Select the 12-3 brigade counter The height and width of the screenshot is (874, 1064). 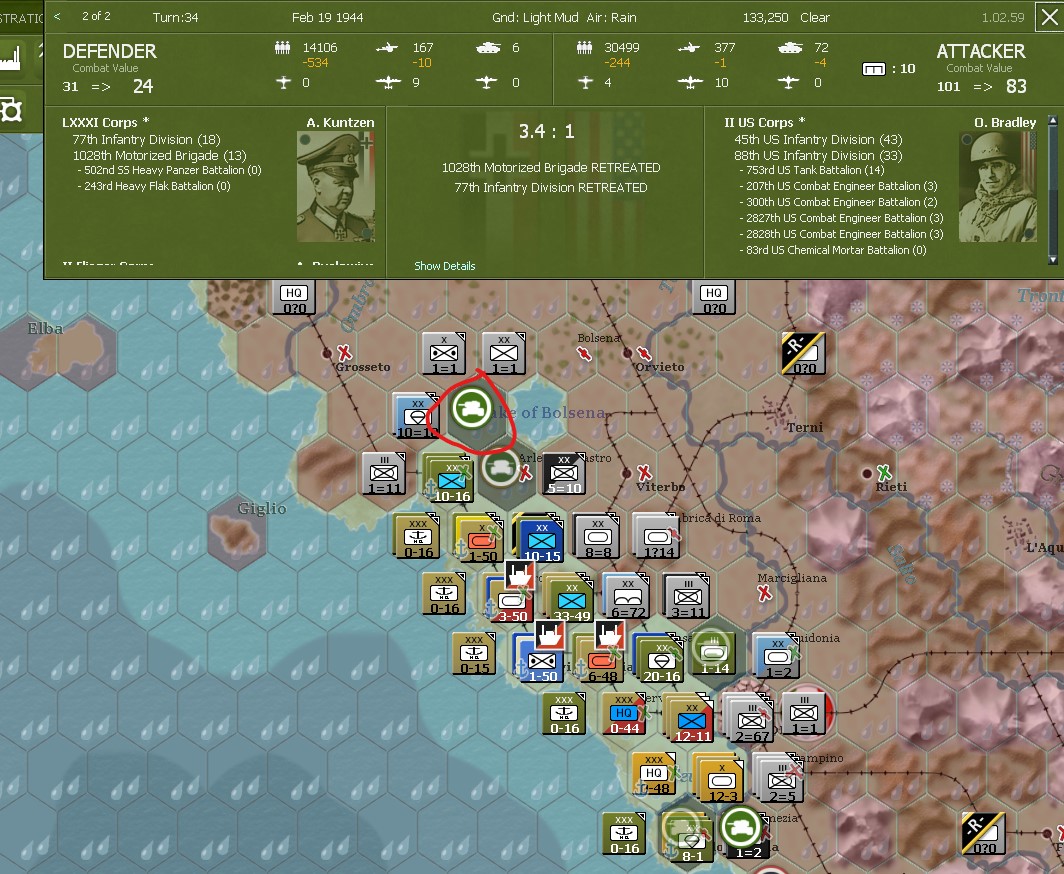(x=719, y=778)
